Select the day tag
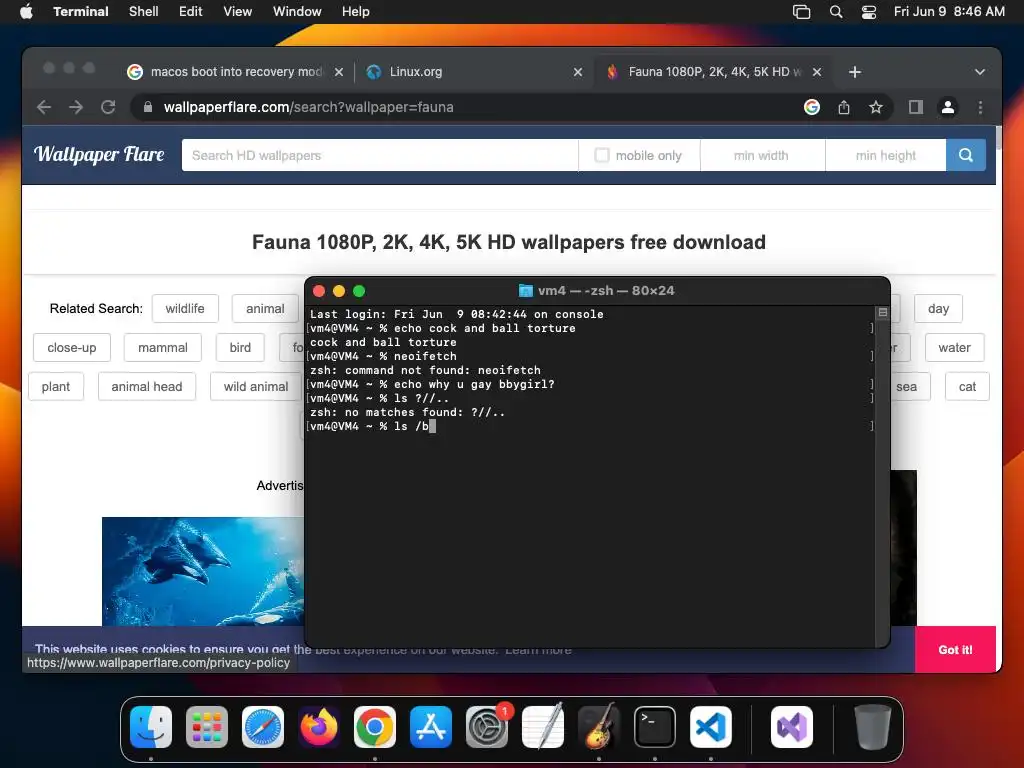1024x768 pixels. pos(938,308)
